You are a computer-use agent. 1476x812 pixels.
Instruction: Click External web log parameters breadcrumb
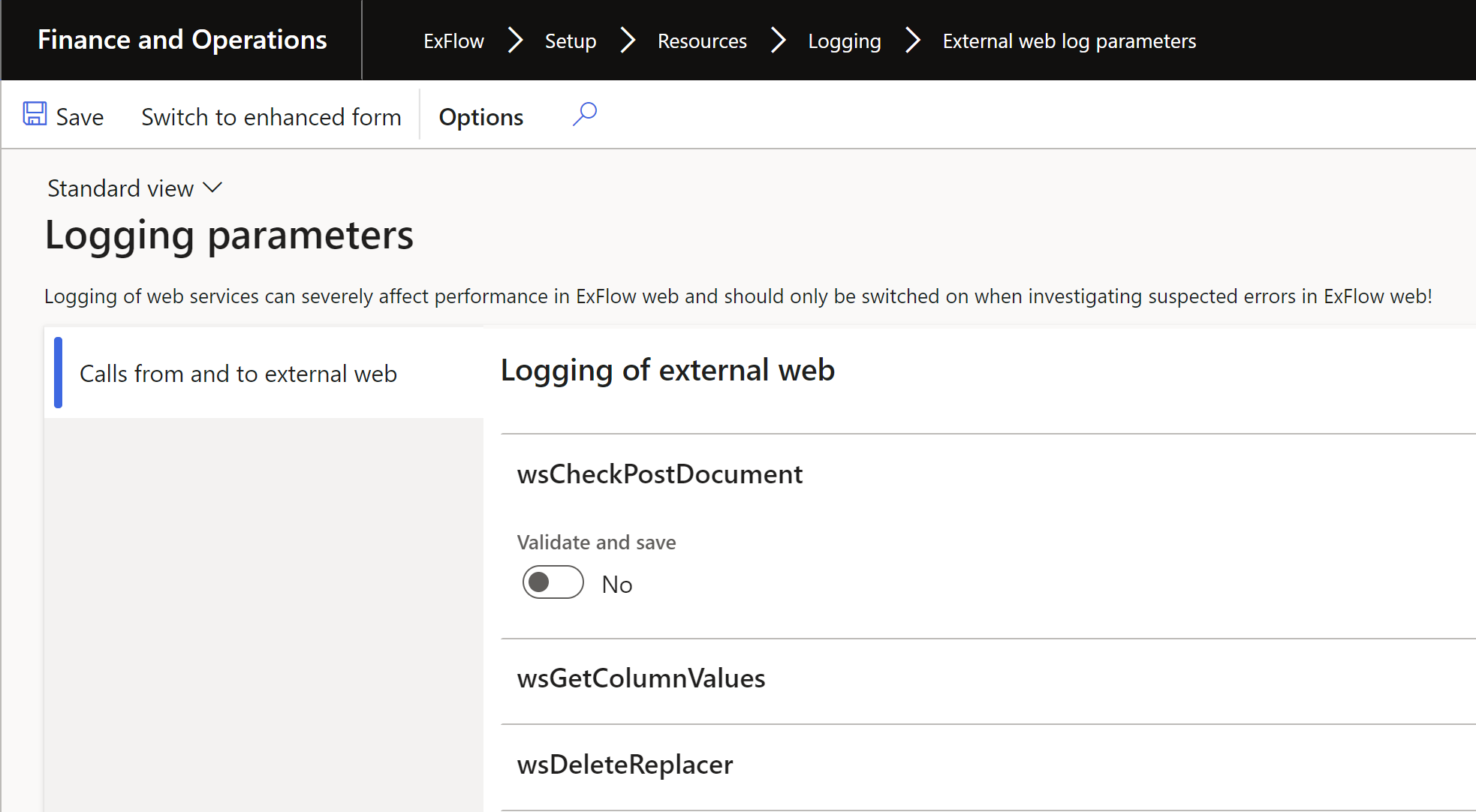click(1069, 41)
